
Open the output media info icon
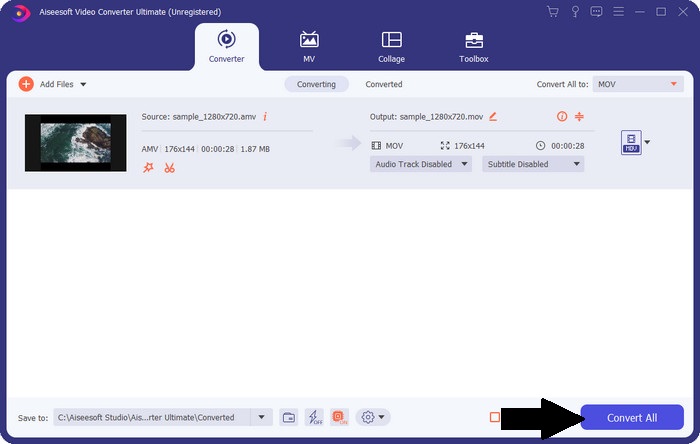[562, 117]
